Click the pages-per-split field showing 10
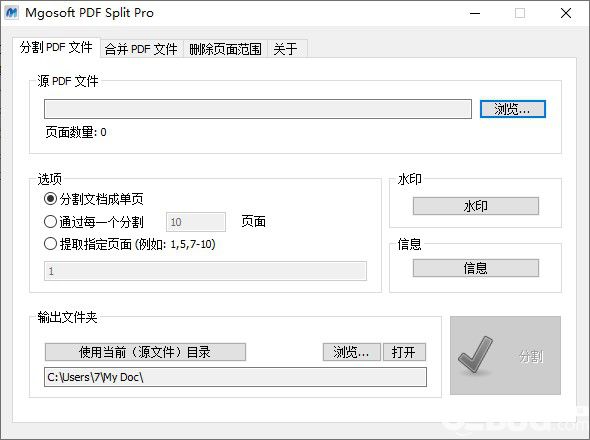 pyautogui.click(x=196, y=222)
